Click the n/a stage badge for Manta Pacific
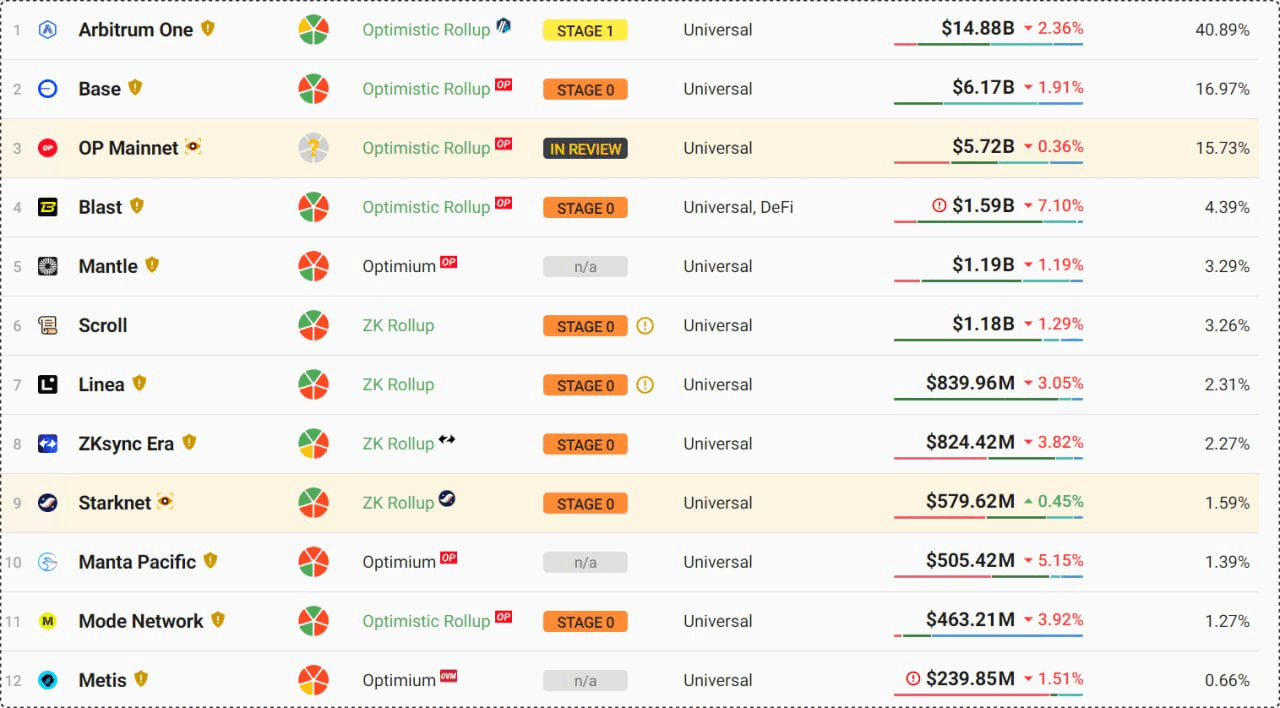The width and height of the screenshot is (1280, 708). [x=585, y=563]
